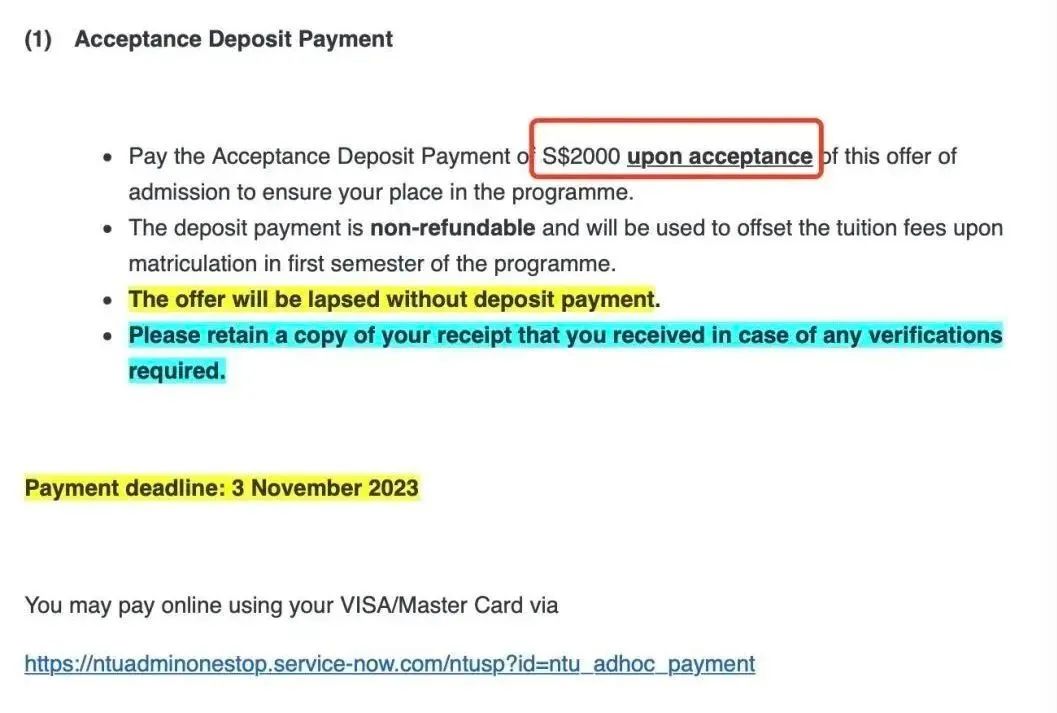Click bullet before 'Pay the Acceptance Deposit'
This screenshot has height=713, width=1057.
tap(108, 158)
